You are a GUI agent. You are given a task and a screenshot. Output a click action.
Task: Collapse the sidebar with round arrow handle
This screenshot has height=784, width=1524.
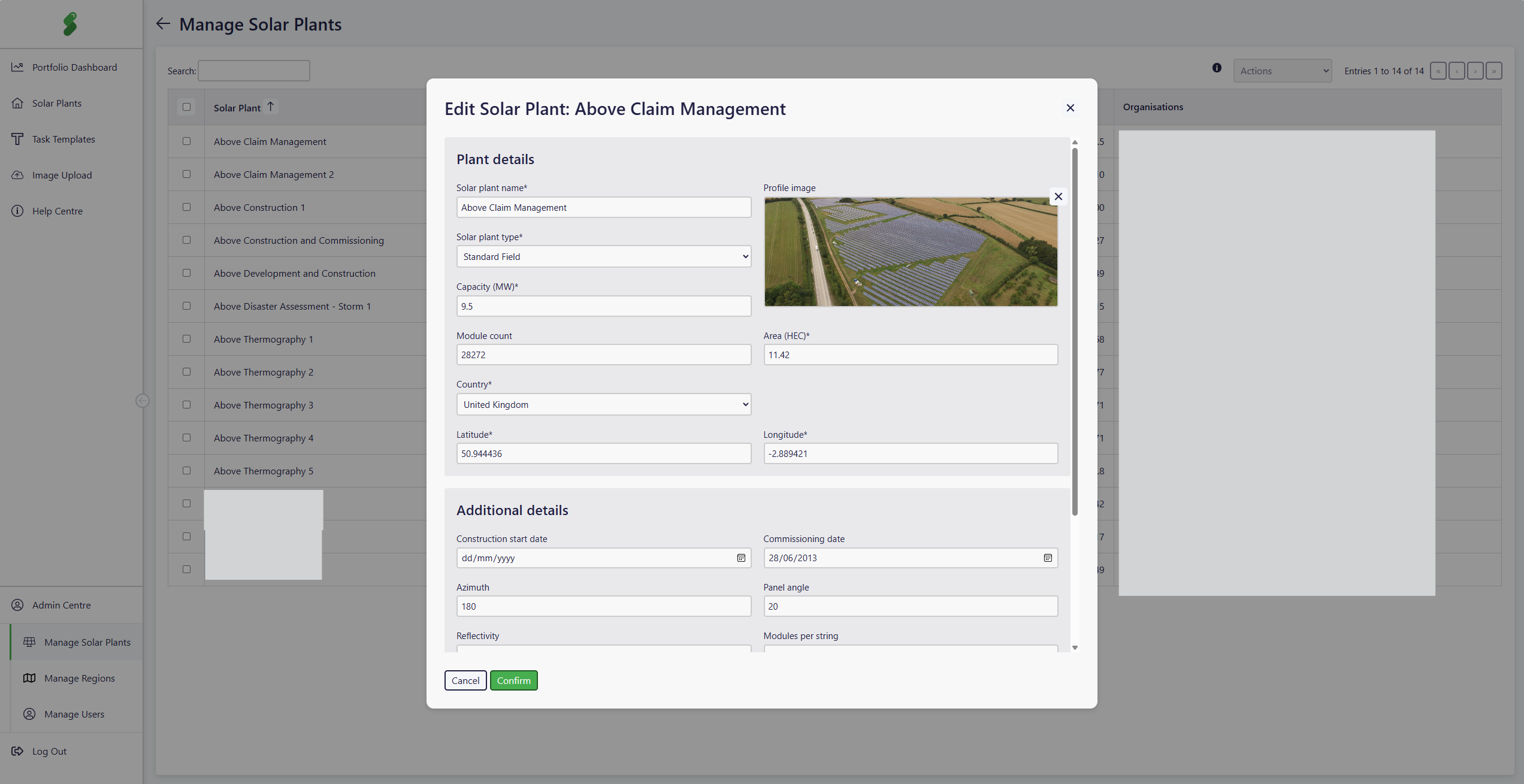(x=142, y=401)
